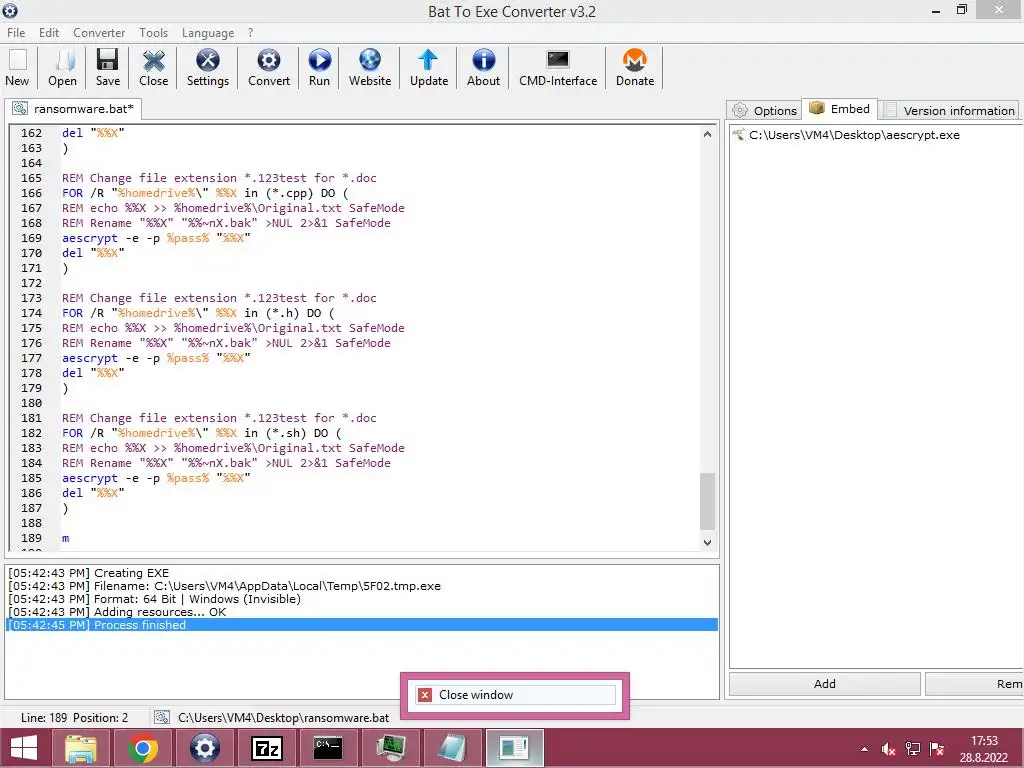This screenshot has width=1024, height=768.
Task: Open File Explorer from taskbar
Action: [x=81, y=748]
